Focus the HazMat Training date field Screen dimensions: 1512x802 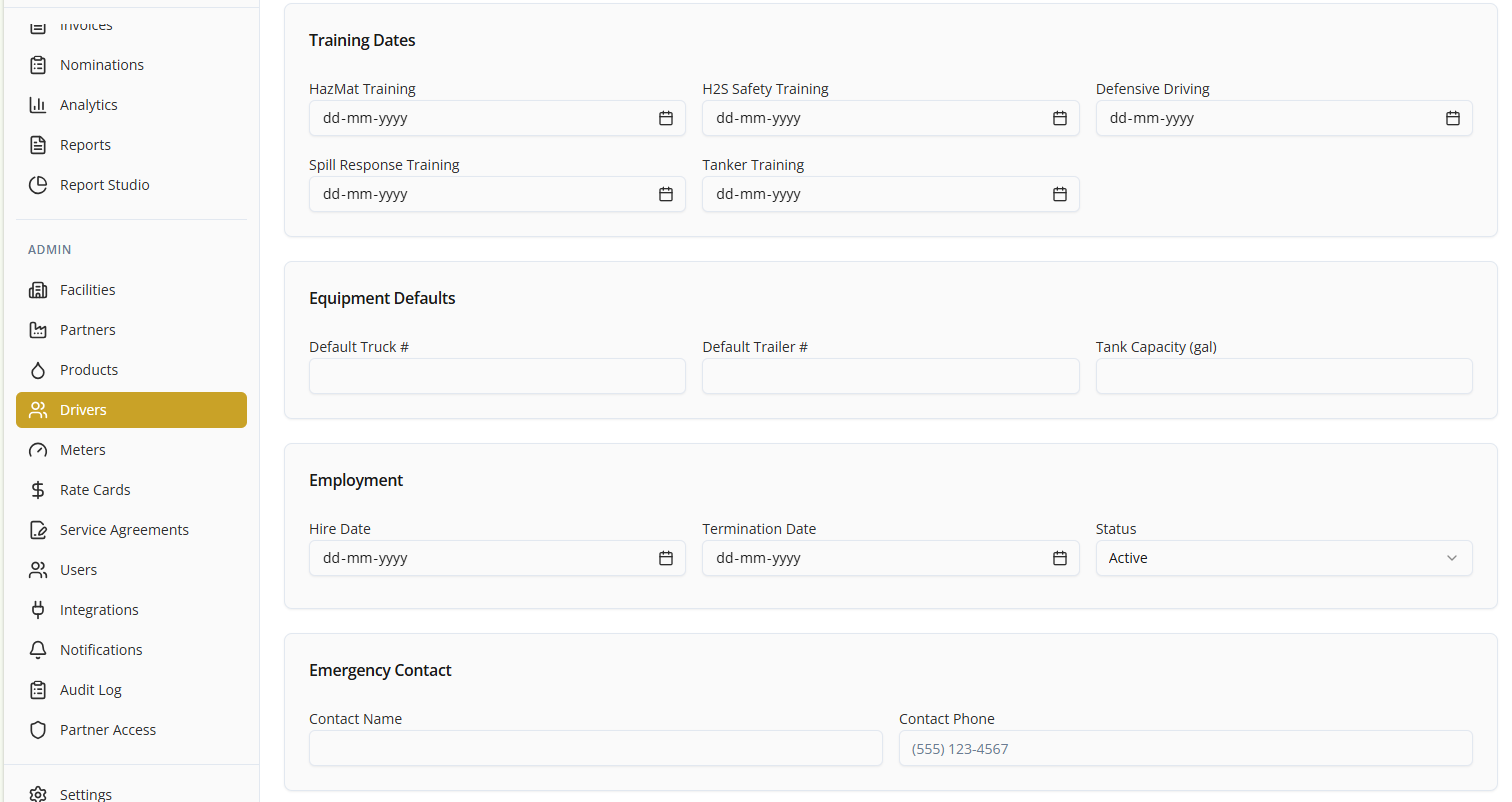coord(497,118)
